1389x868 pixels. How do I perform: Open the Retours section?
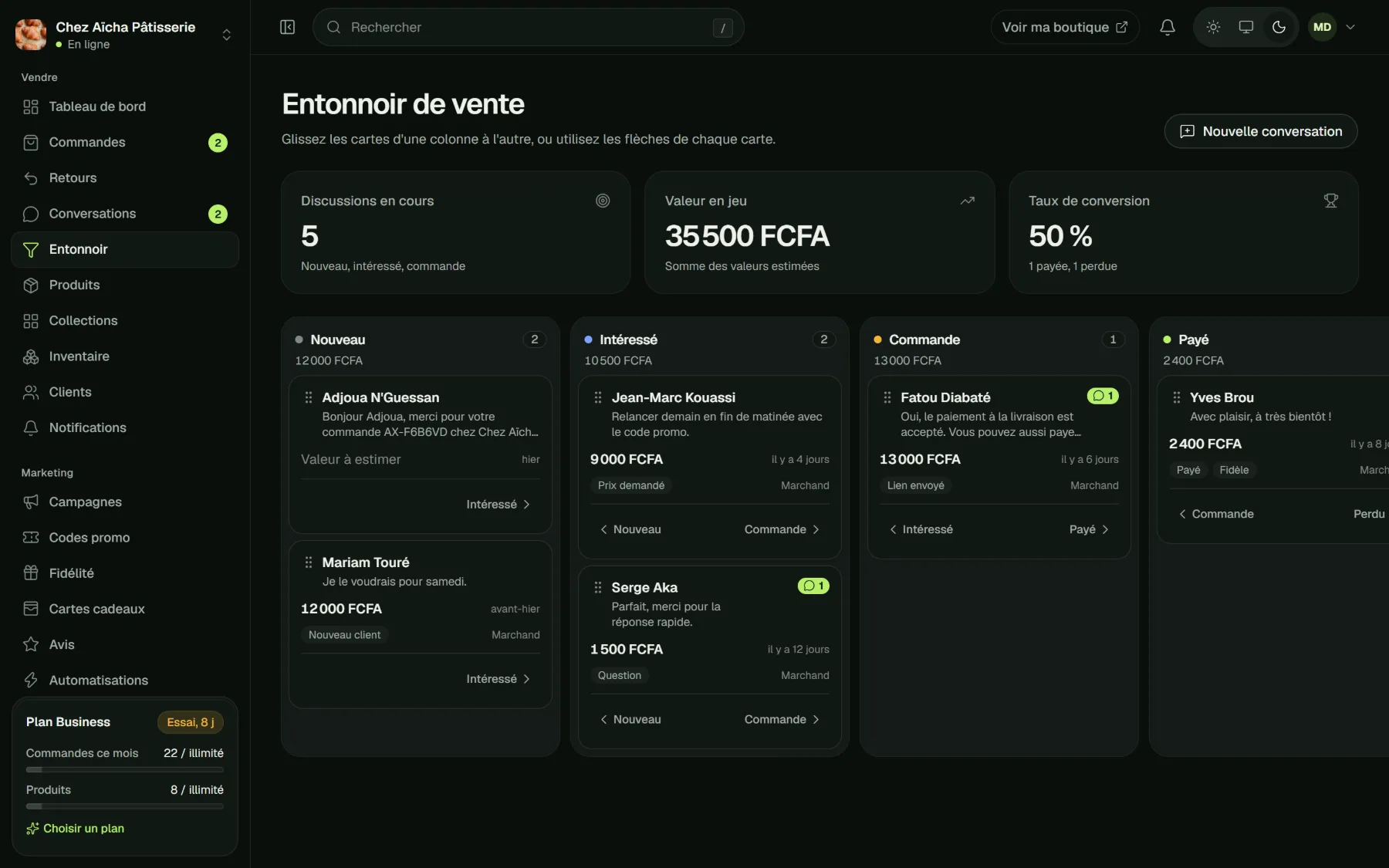[x=125, y=177]
